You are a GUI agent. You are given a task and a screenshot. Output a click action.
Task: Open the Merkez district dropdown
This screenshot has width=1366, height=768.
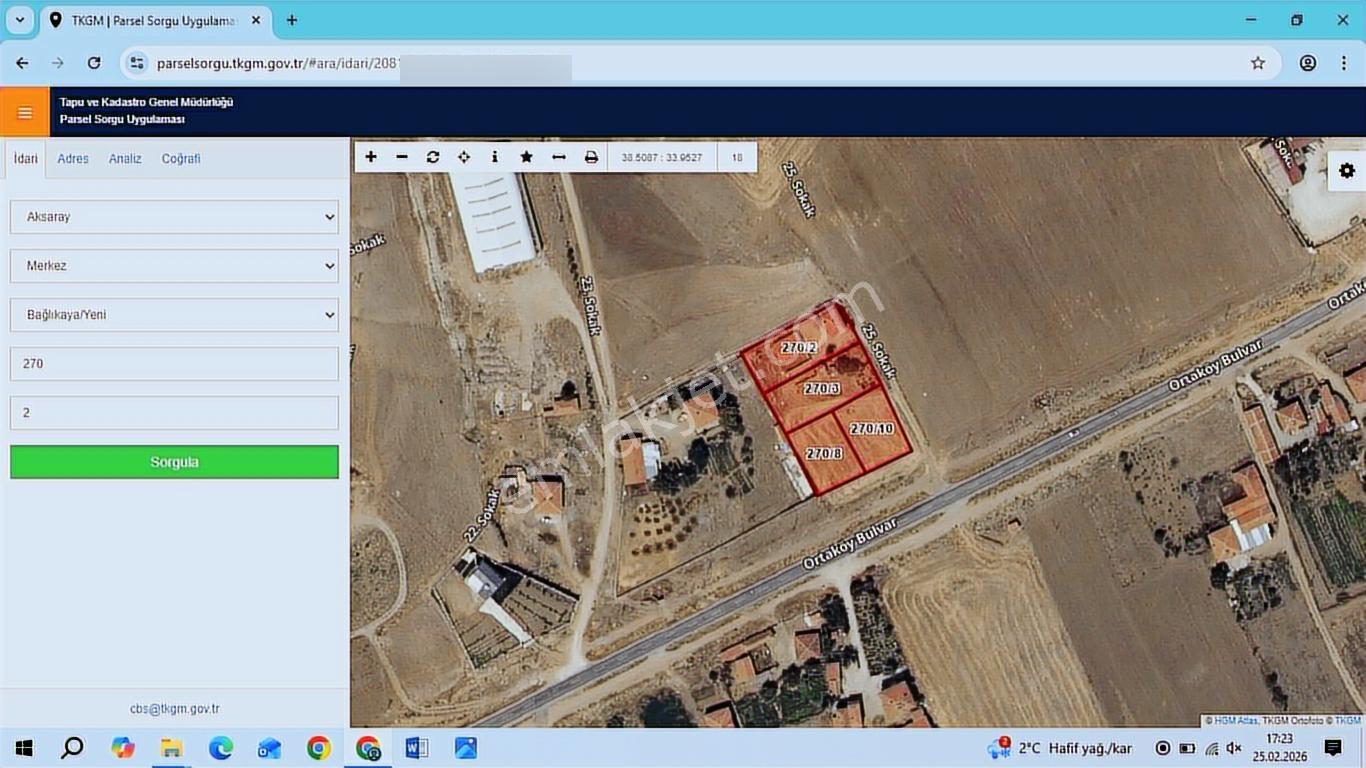point(174,266)
